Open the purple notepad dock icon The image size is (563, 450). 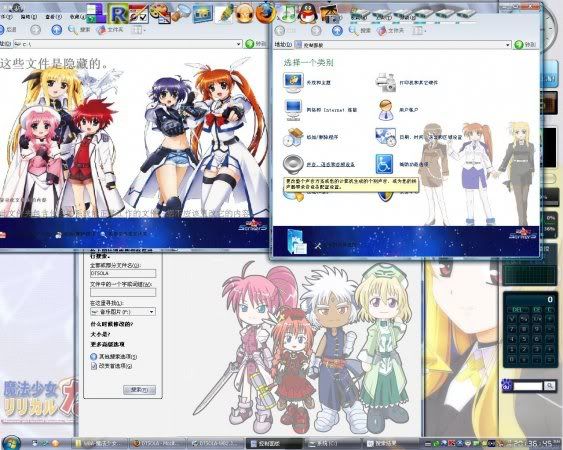(x=96, y=14)
